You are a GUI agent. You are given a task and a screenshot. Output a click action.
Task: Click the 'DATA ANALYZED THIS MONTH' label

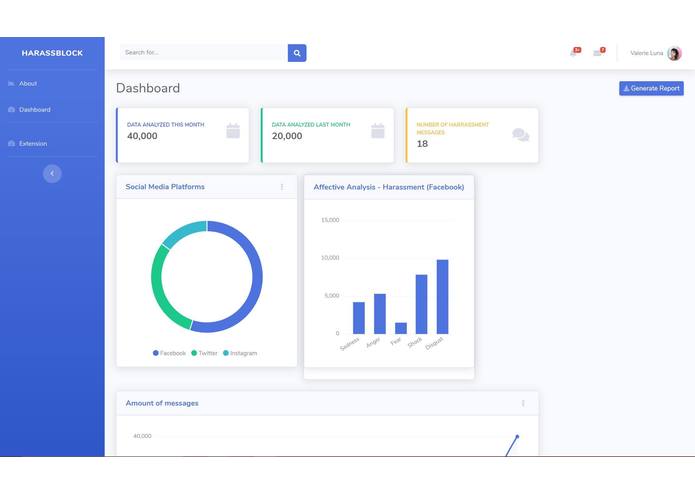click(x=166, y=125)
